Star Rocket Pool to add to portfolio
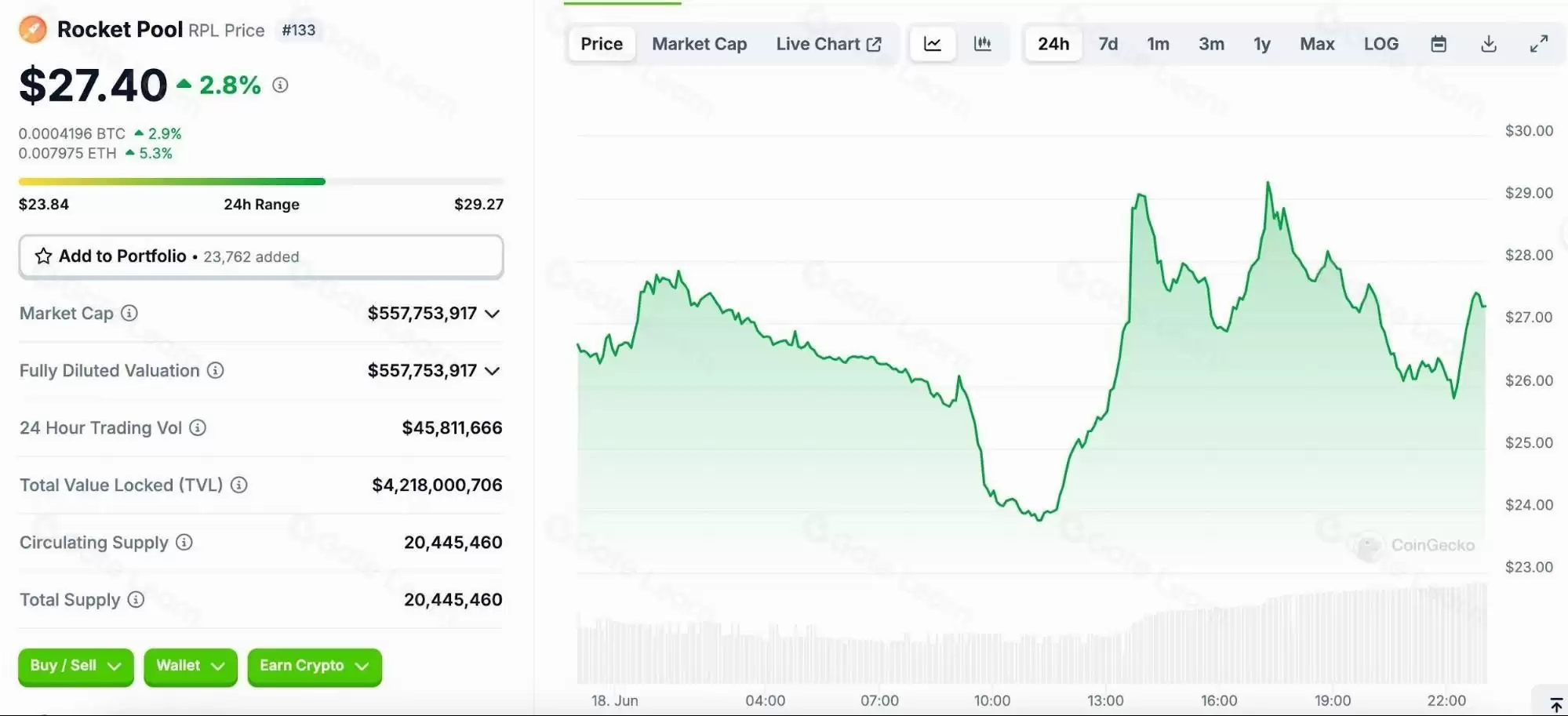The height and width of the screenshot is (716, 1568). 43,256
